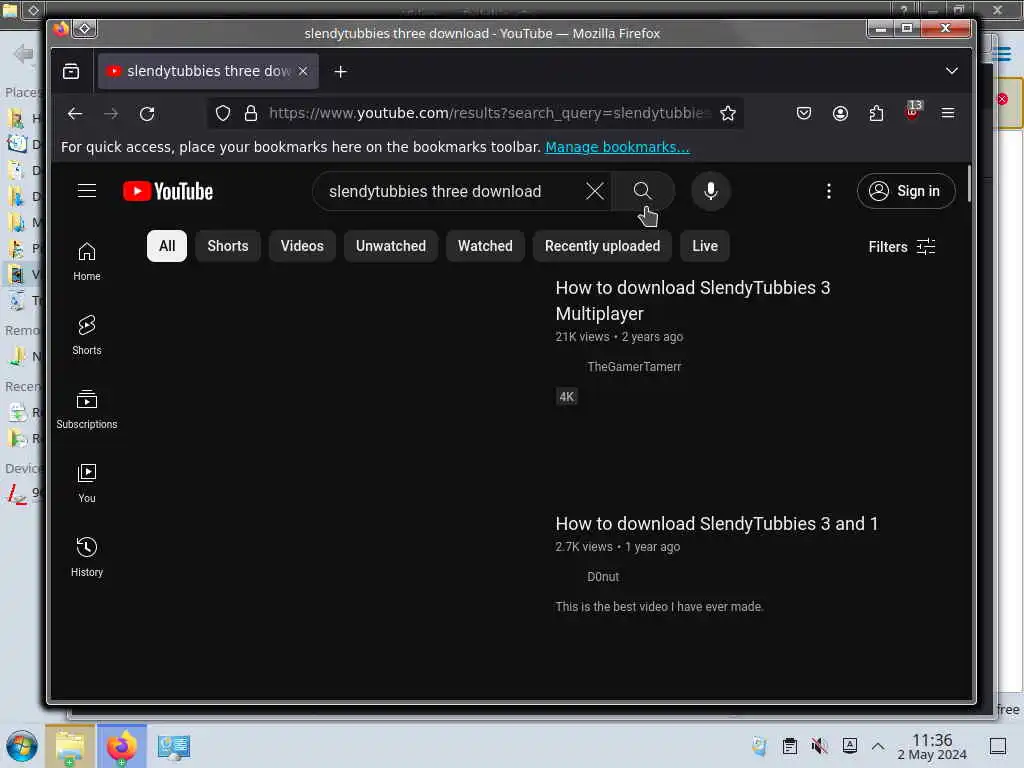The height and width of the screenshot is (768, 1024).
Task: Show hidden system tray icons
Action: (878, 746)
